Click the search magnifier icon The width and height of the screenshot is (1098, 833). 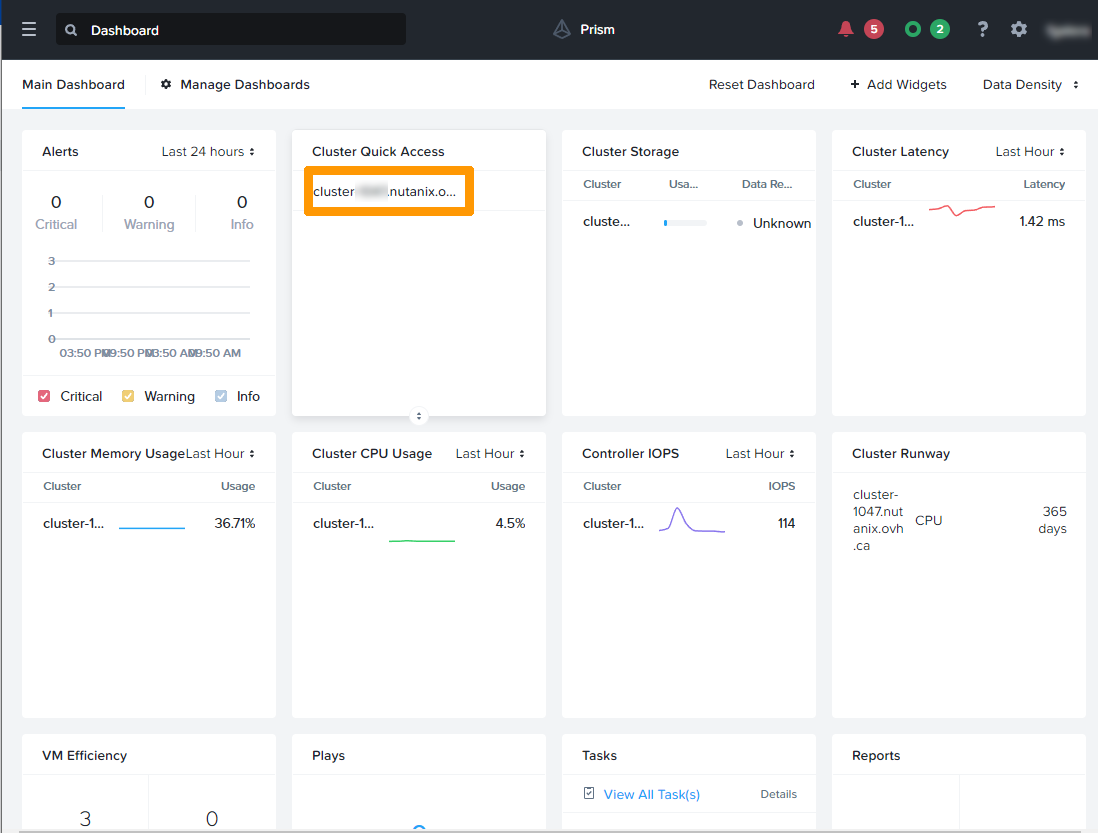pos(71,30)
